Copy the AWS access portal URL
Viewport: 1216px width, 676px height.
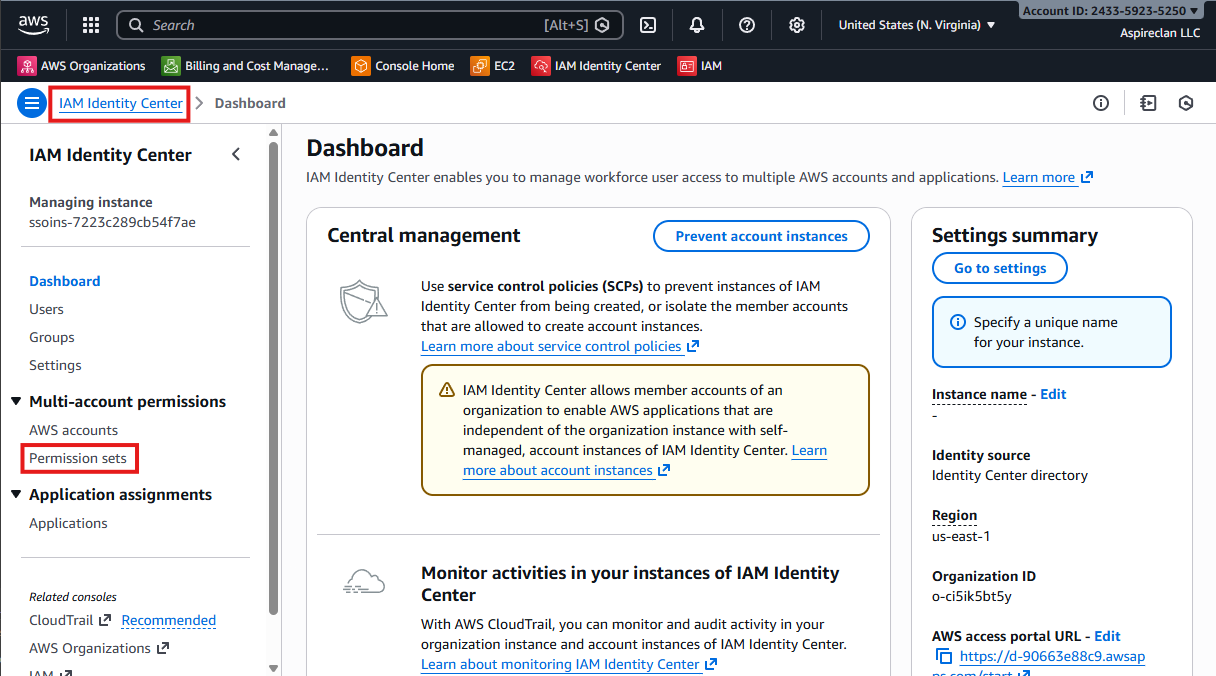pos(943,657)
